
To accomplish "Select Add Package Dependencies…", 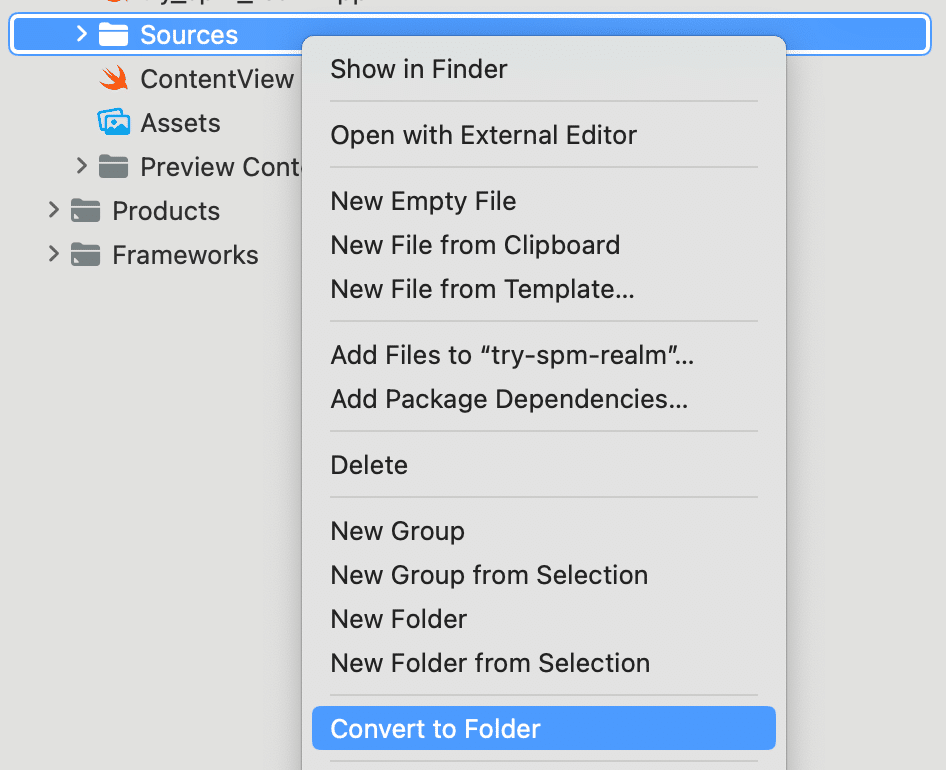I will tap(509, 398).
